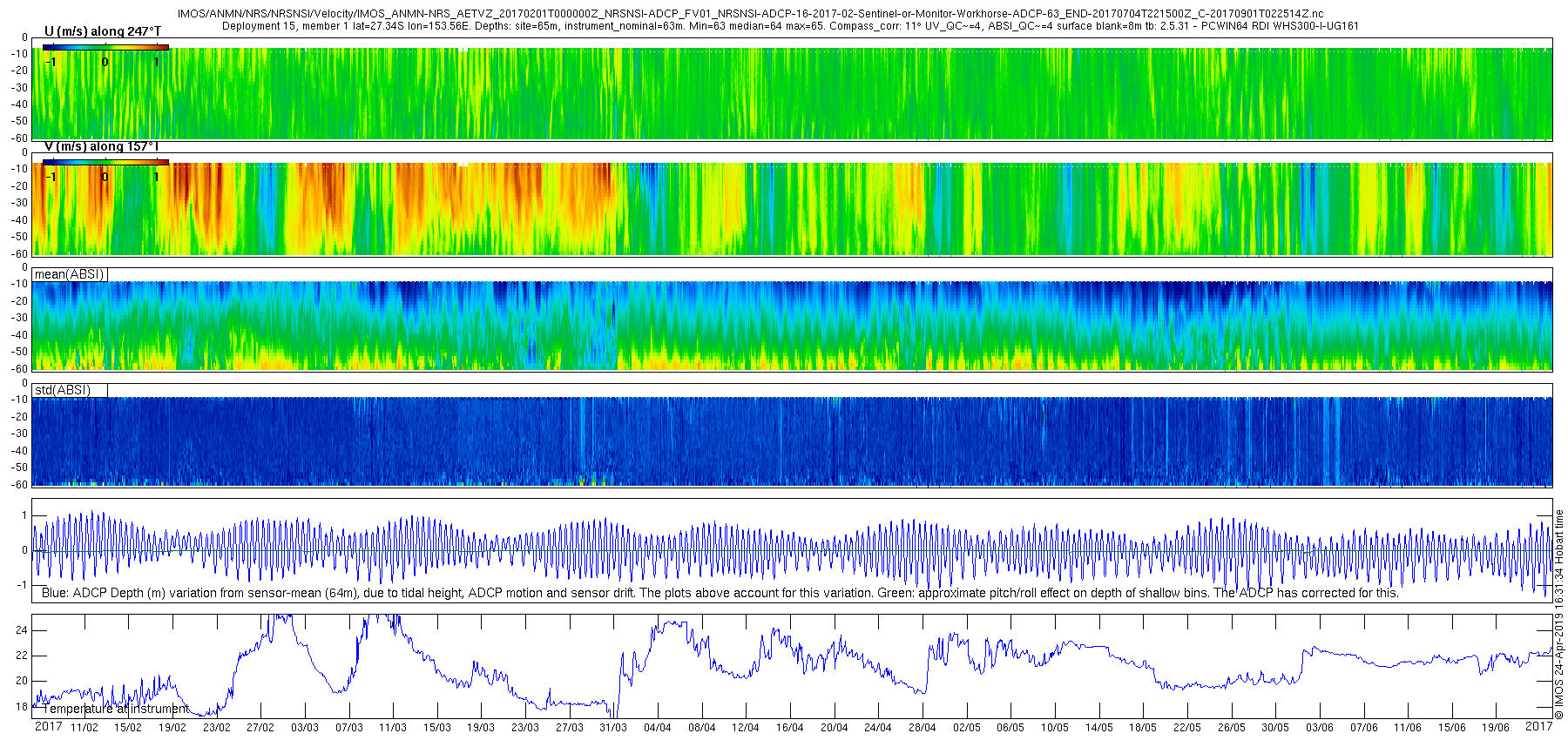Viewport: 1568px width, 740px height.
Task: Click the 15/03 date tick label
Action: pos(437,728)
